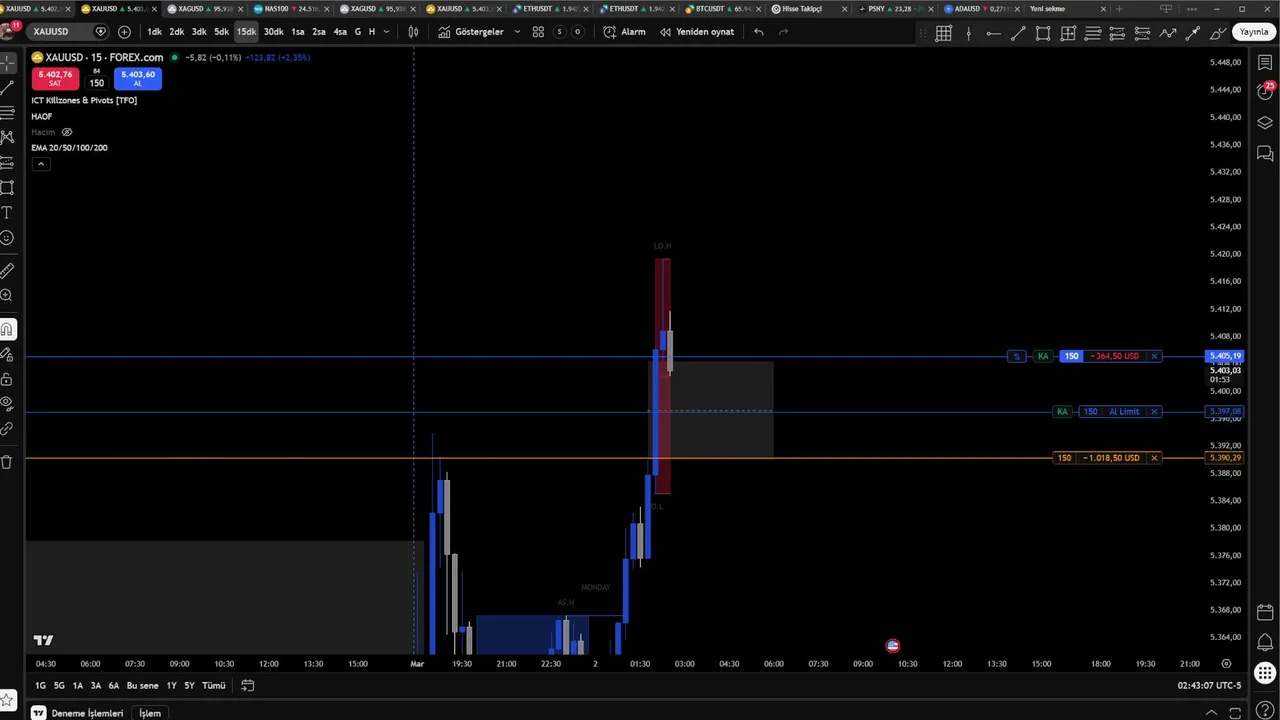Viewport: 1280px width, 720px height.
Task: Select the trend line drawing tool
Action: (x=7, y=88)
